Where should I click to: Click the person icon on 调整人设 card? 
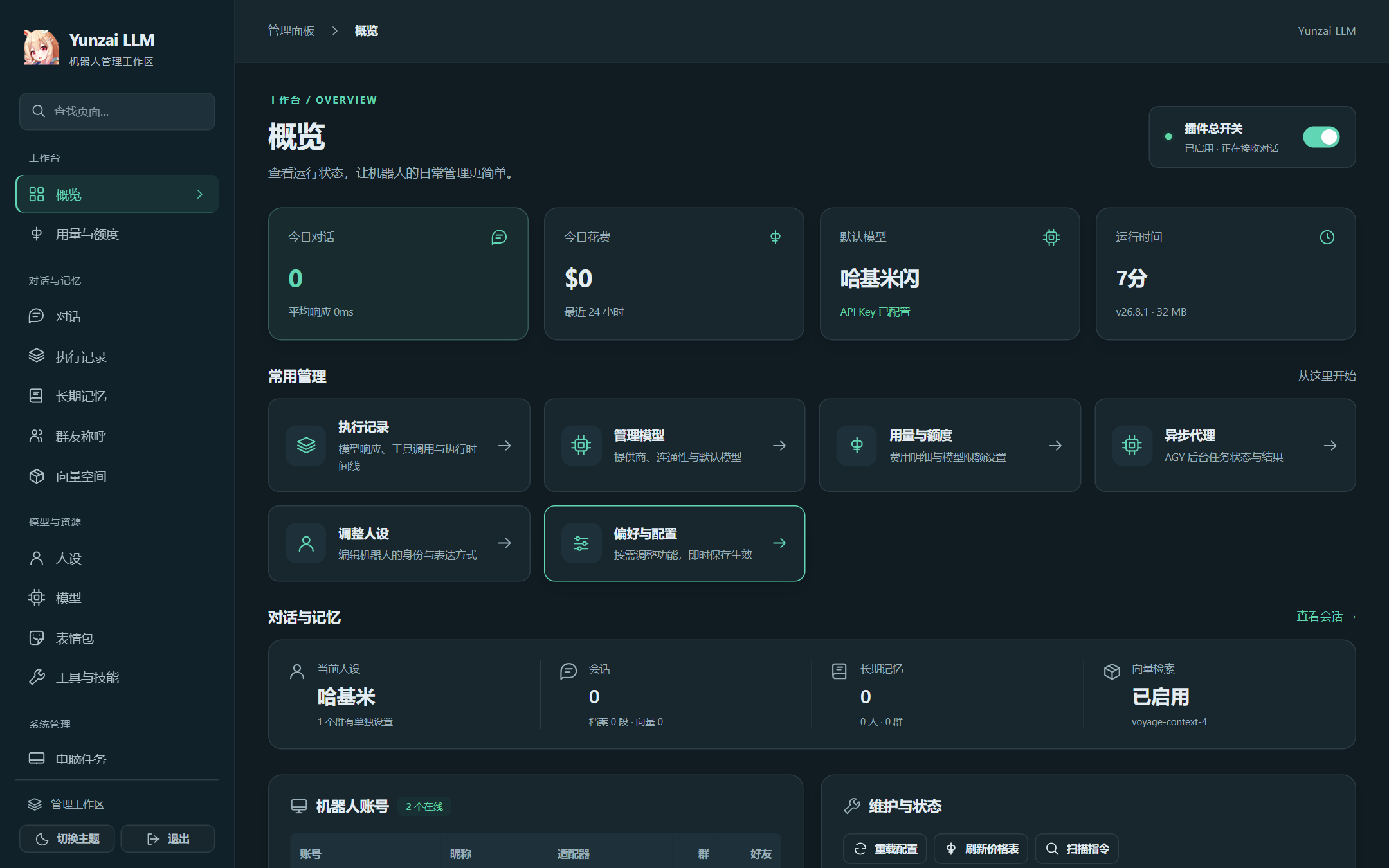(306, 543)
